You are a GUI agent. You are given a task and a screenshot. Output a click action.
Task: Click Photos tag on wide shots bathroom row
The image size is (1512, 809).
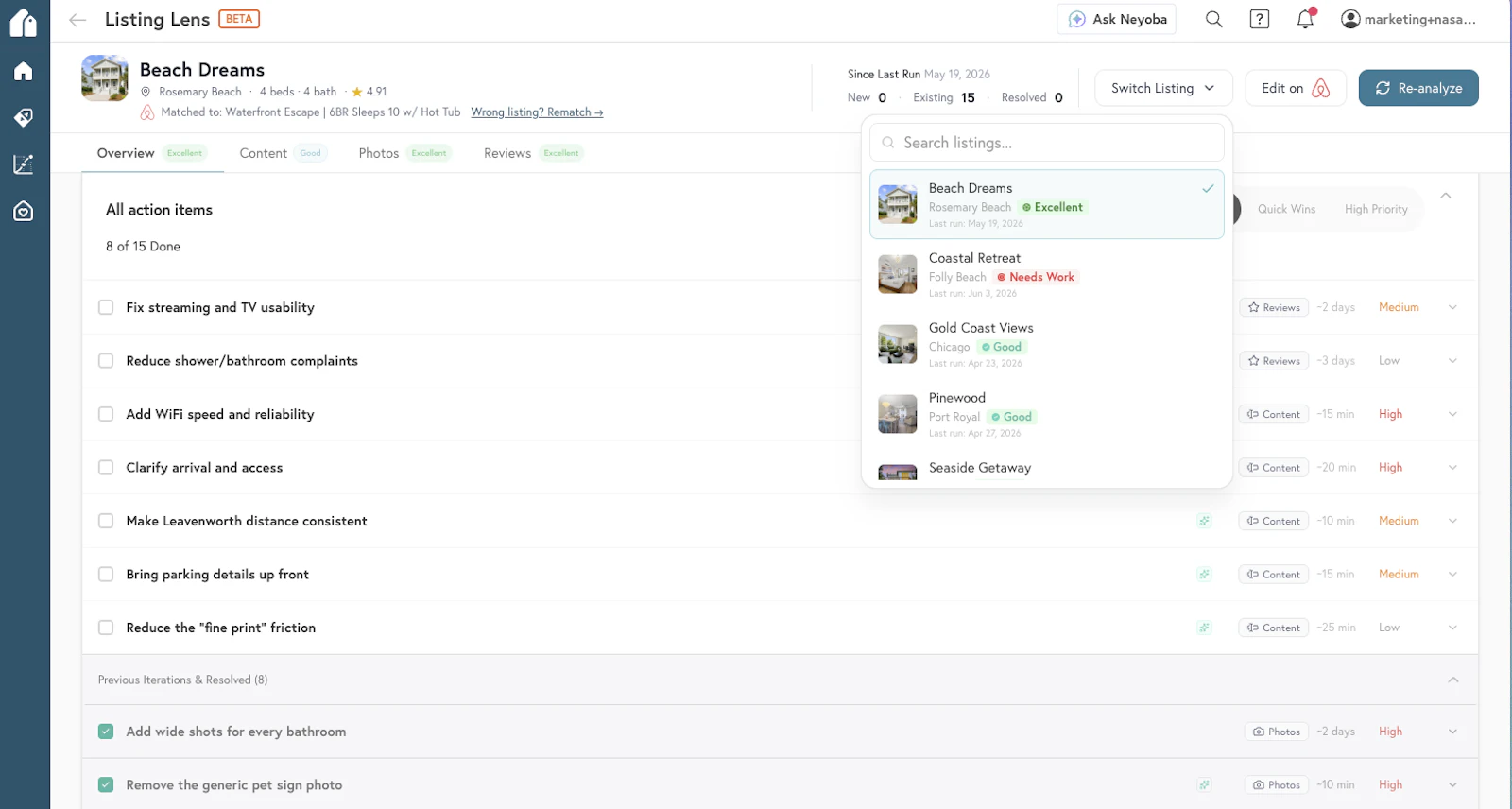(x=1277, y=732)
